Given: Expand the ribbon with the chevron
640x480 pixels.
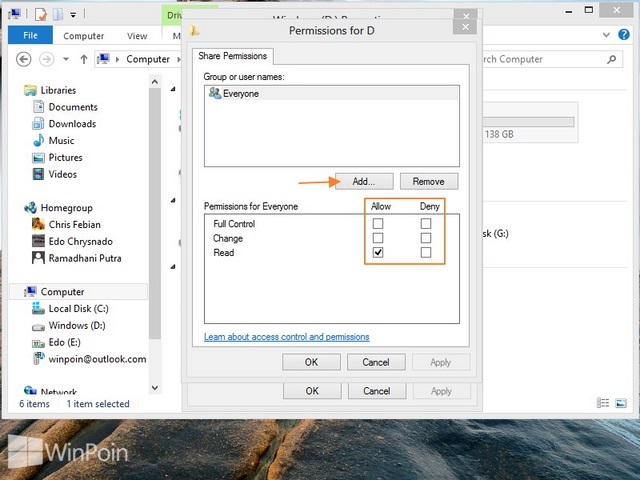Looking at the screenshot, I should pos(606,35).
